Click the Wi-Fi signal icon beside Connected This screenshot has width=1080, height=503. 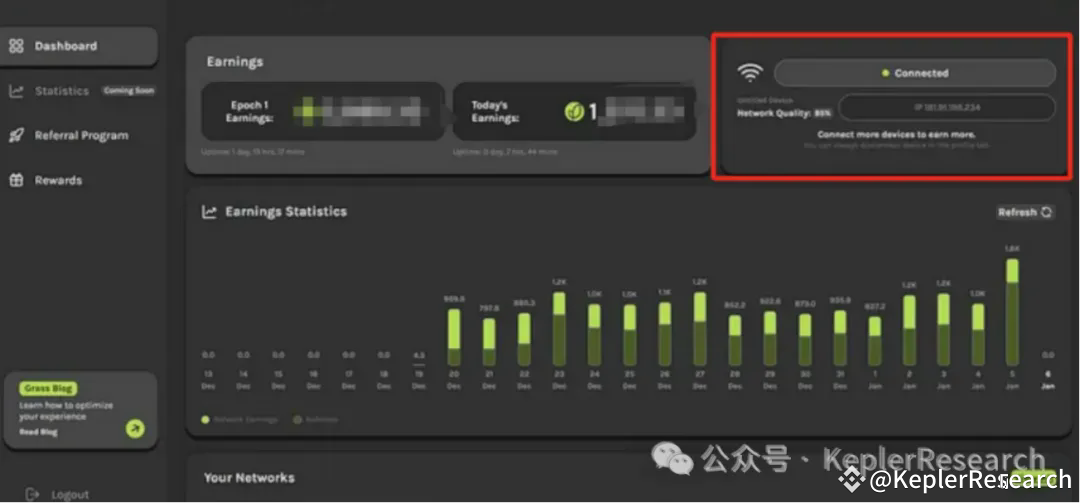(750, 72)
